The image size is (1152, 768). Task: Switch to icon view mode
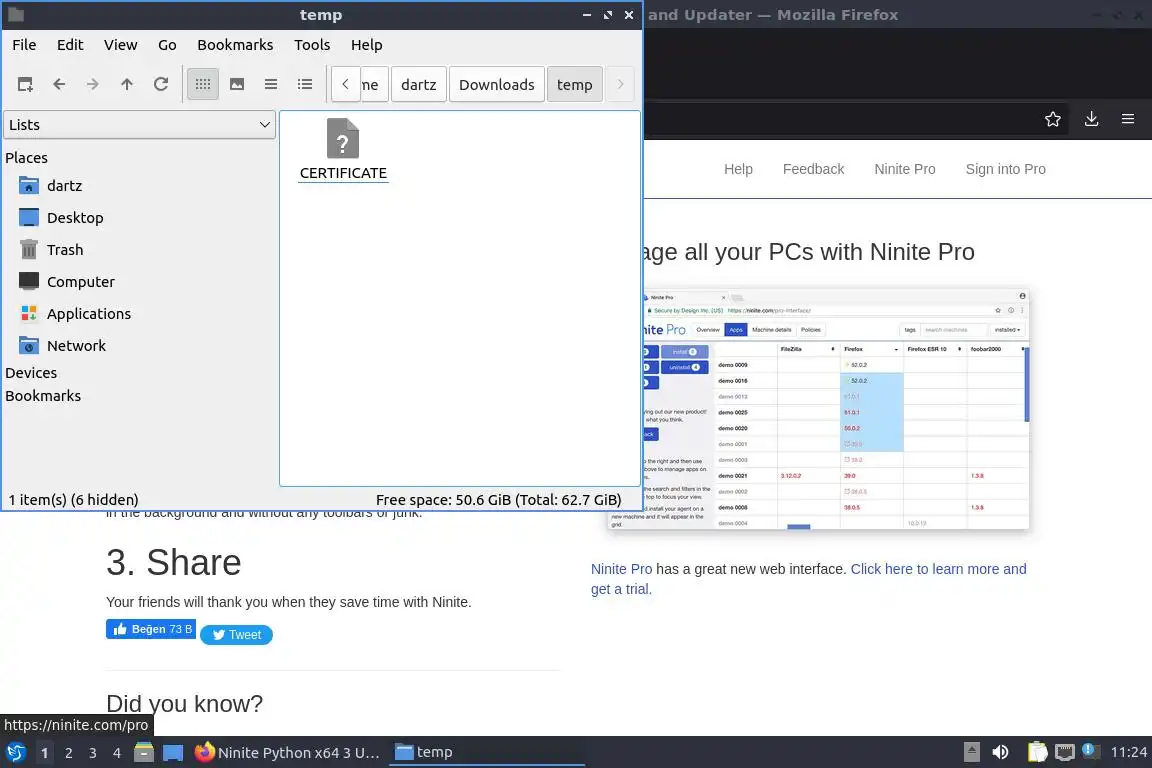tap(203, 85)
